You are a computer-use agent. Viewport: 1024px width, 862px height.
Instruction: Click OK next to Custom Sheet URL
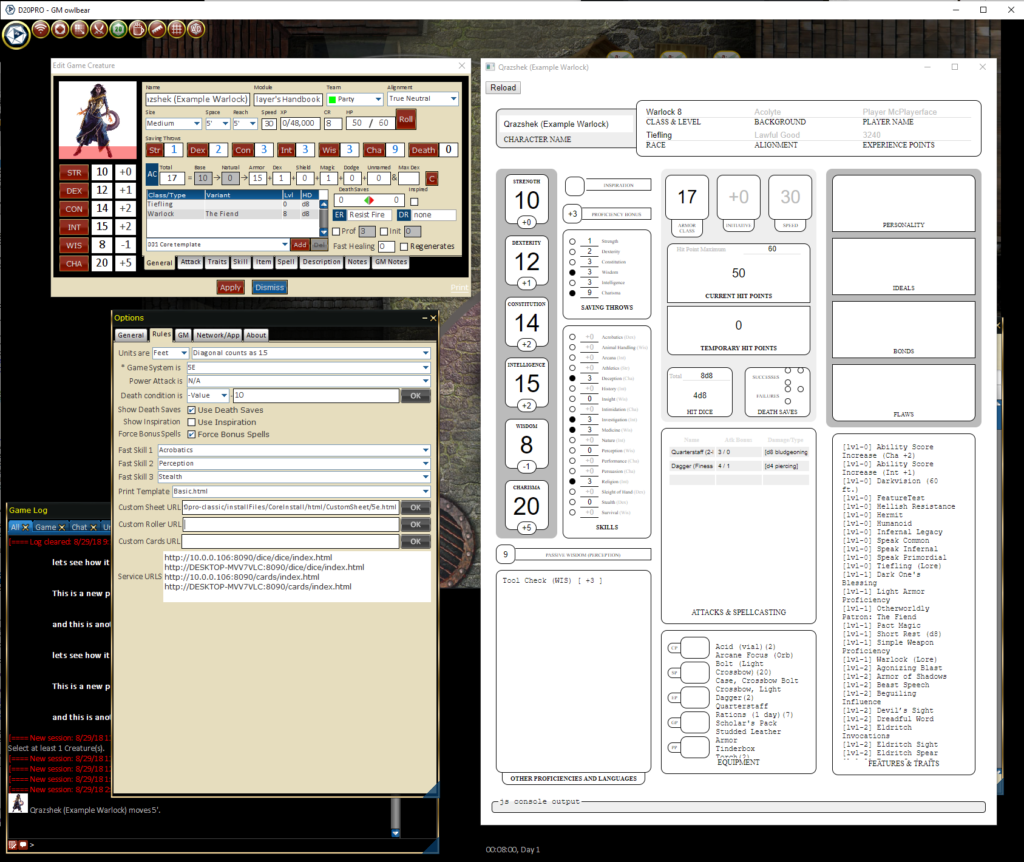tap(415, 507)
